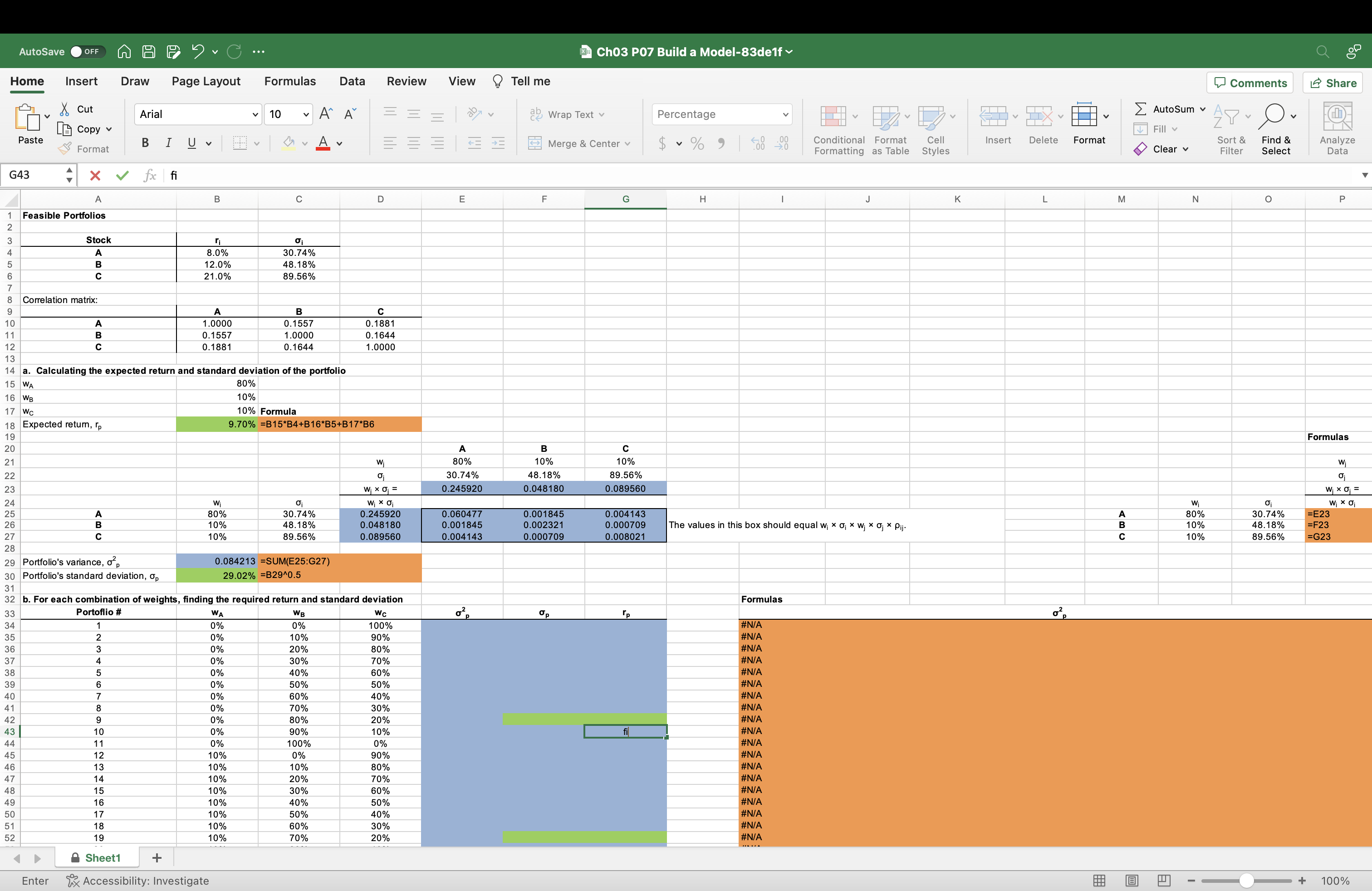Toggle Bold formatting
Viewport: 1372px width, 891px height.
click(x=145, y=143)
